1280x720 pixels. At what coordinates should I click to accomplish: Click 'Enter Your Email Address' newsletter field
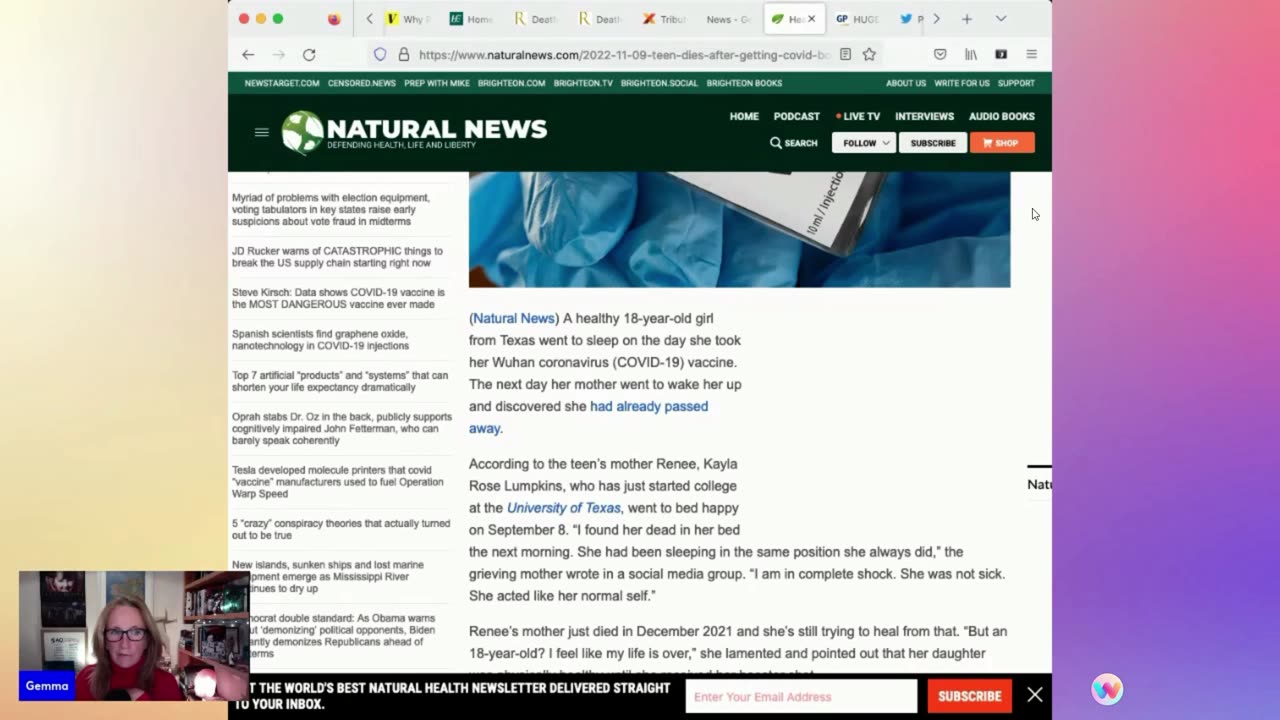coord(801,696)
